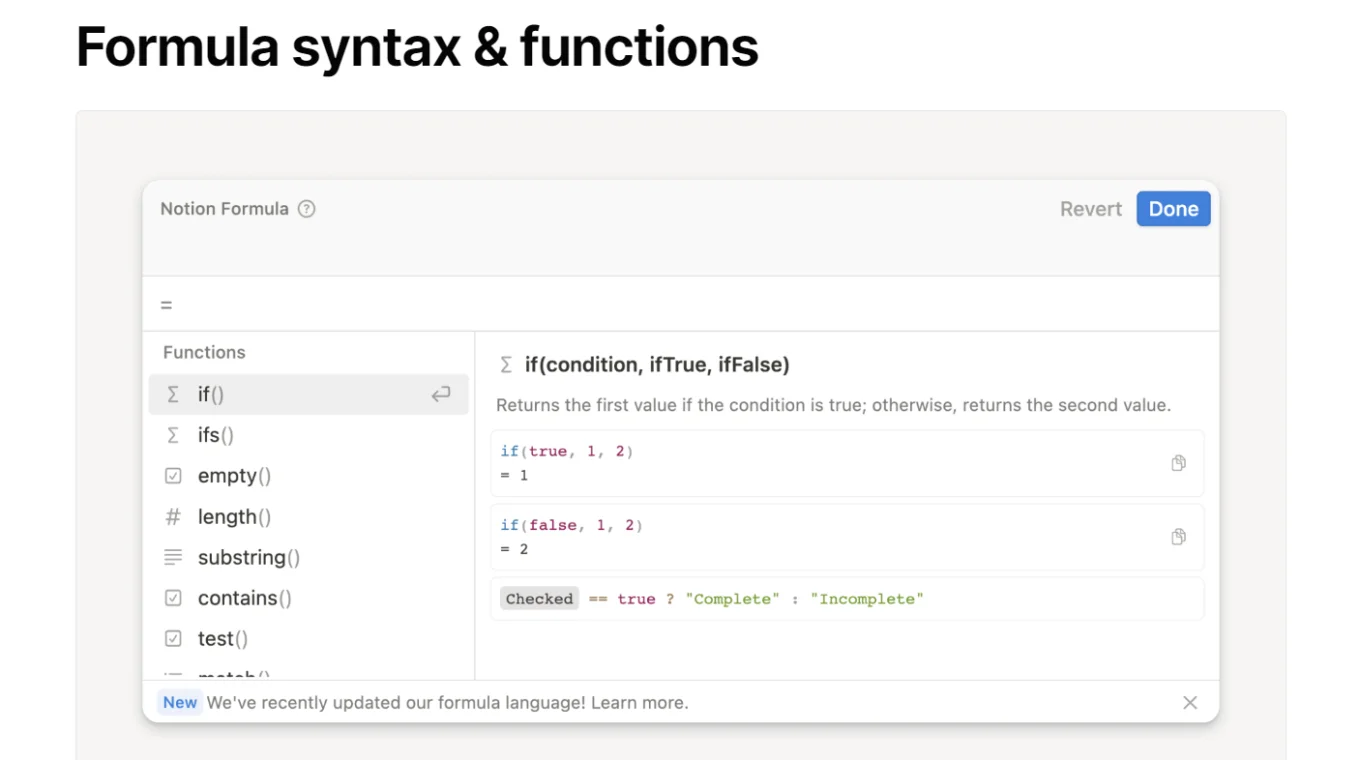The width and height of the screenshot is (1360, 760).
Task: Click into the formula input field
Action: tap(680, 305)
